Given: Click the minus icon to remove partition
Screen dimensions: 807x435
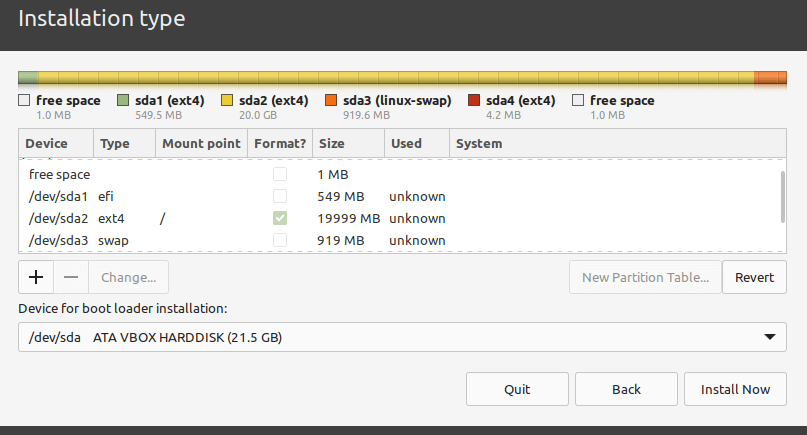Looking at the screenshot, I should click(71, 277).
